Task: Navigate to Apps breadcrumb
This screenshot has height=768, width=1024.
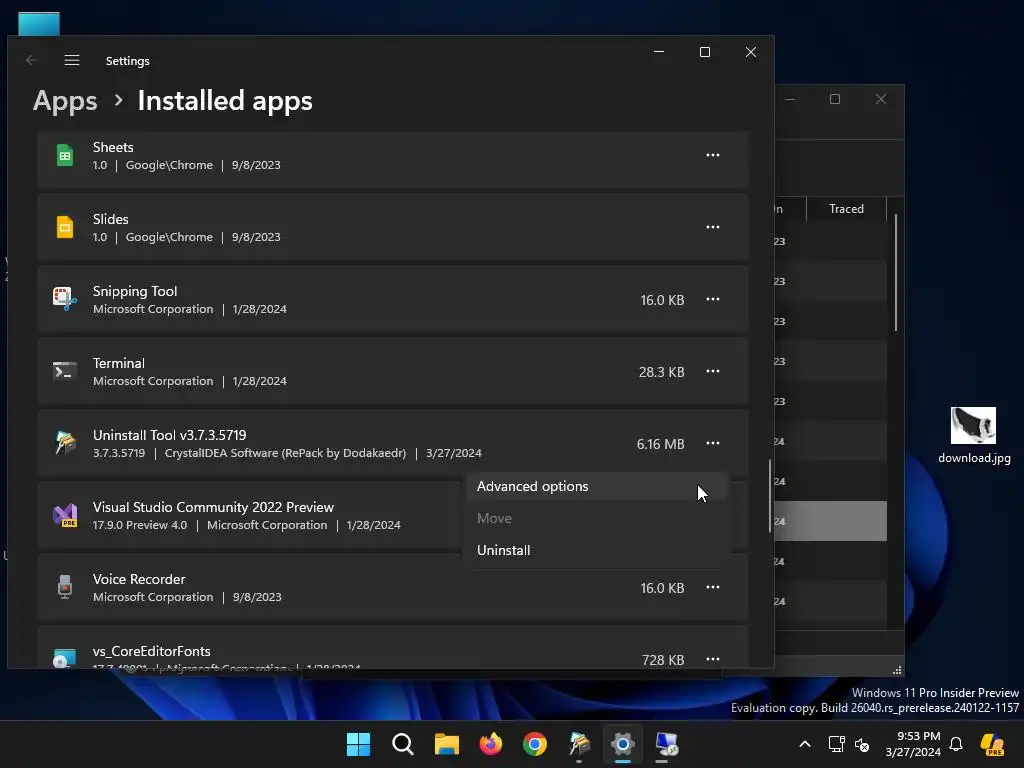Action: 65,101
